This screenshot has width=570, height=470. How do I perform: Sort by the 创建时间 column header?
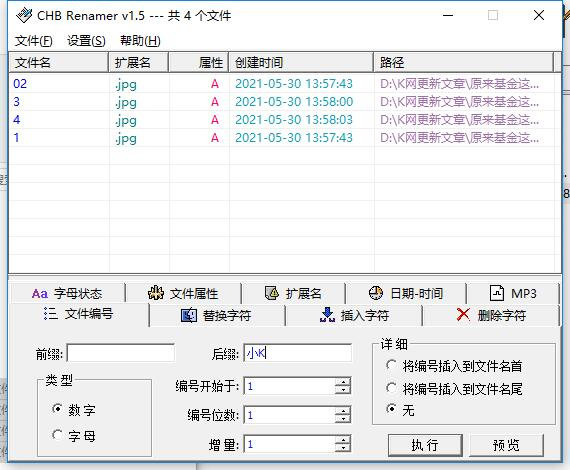tap(301, 63)
